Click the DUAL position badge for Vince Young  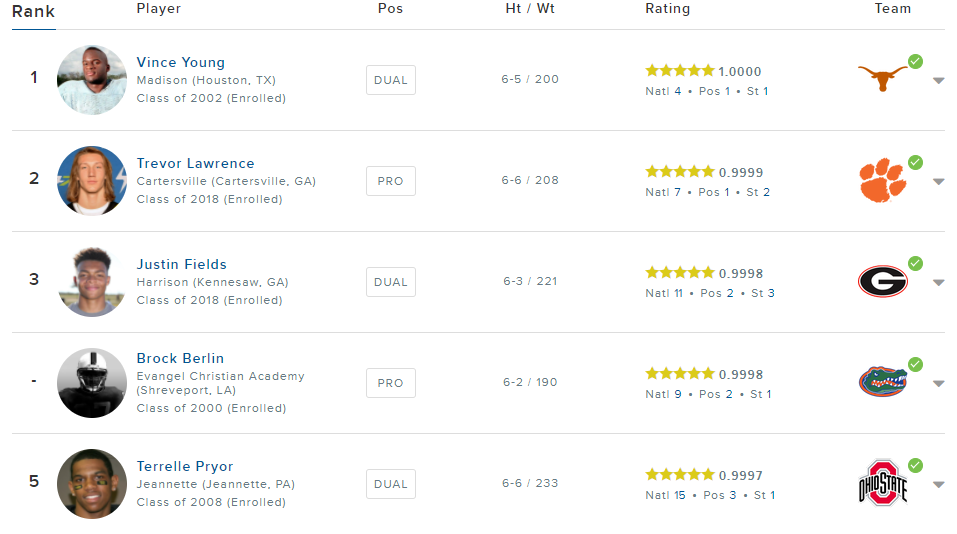[390, 80]
